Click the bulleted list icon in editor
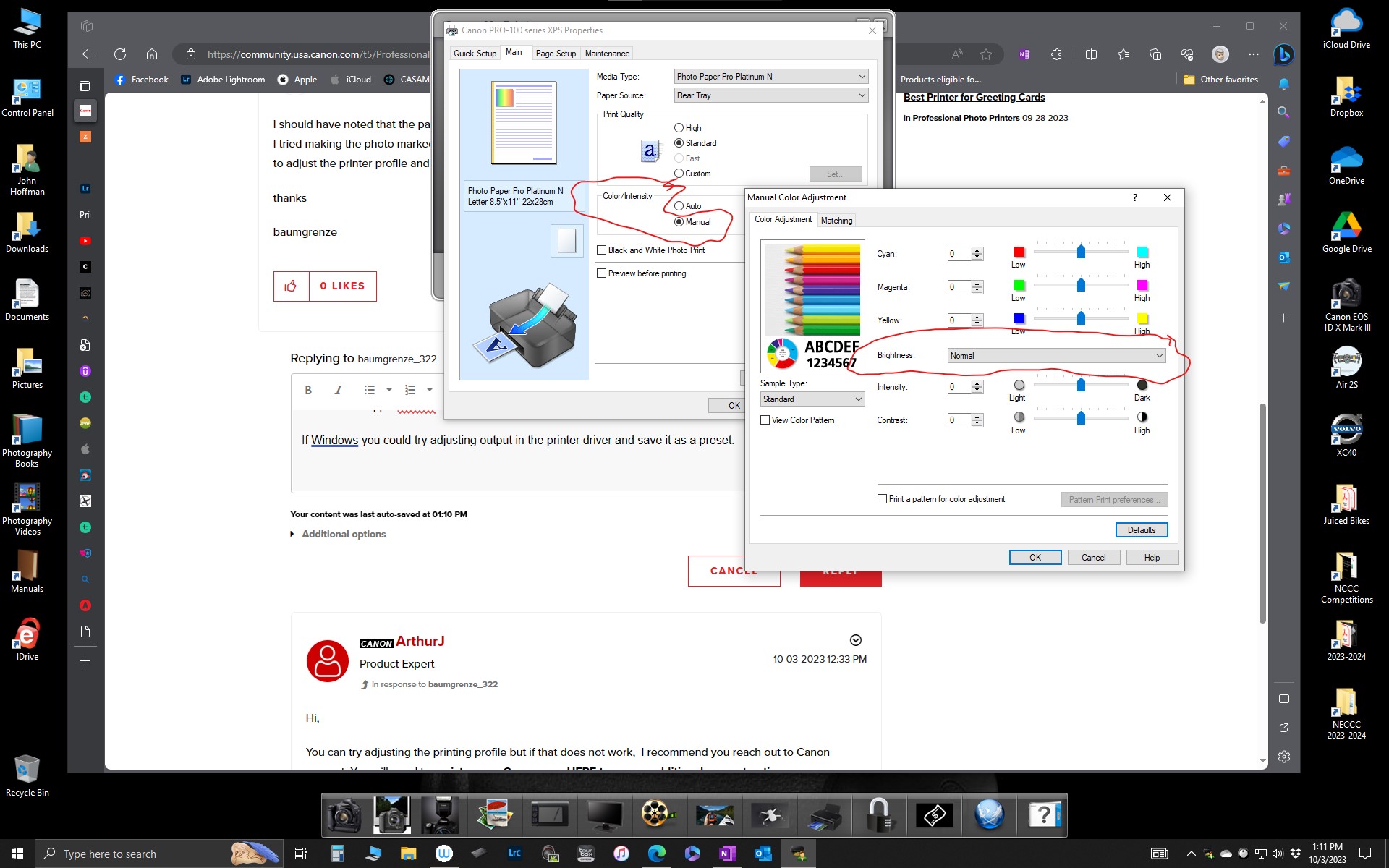 (x=370, y=390)
